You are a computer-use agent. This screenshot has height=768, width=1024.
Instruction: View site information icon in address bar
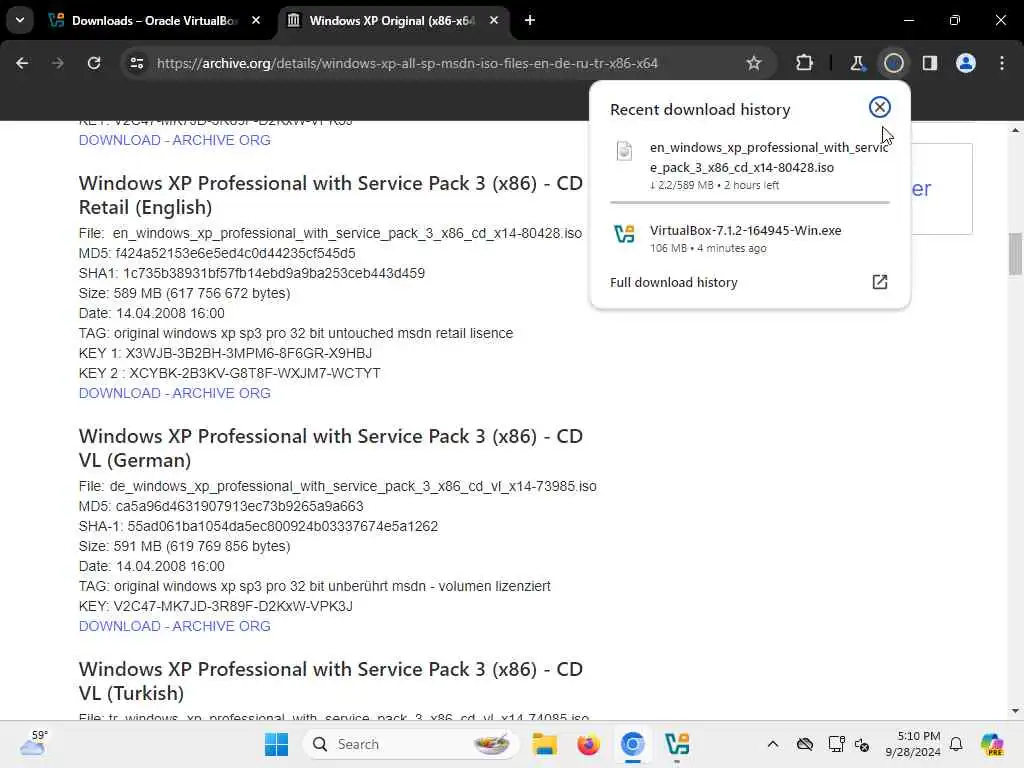tap(136, 63)
